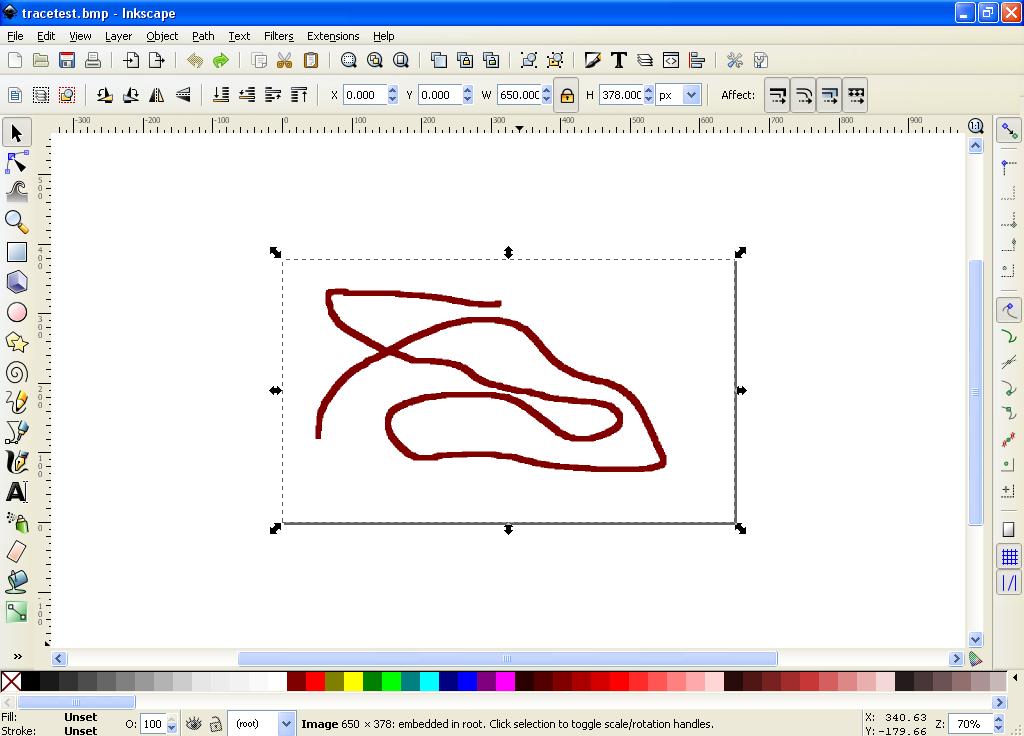
Task: Click the X coordinate input field
Action: tap(366, 94)
